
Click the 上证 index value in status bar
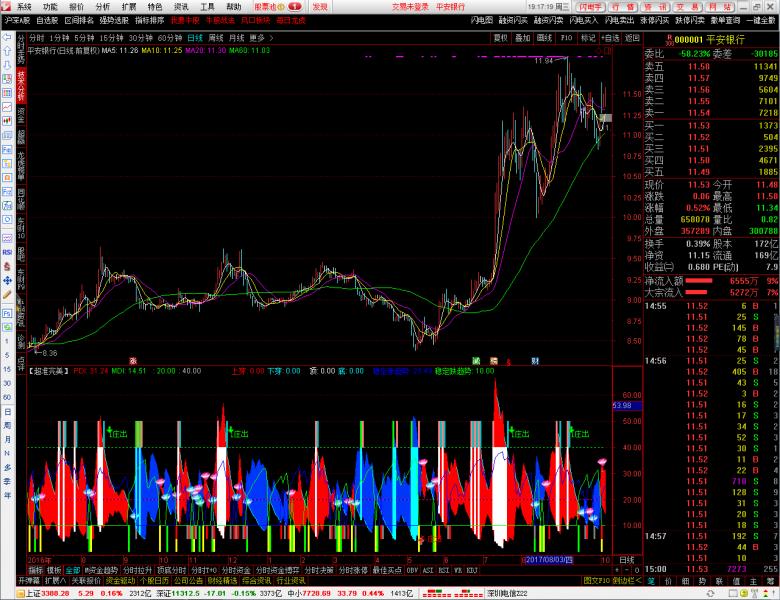55,594
